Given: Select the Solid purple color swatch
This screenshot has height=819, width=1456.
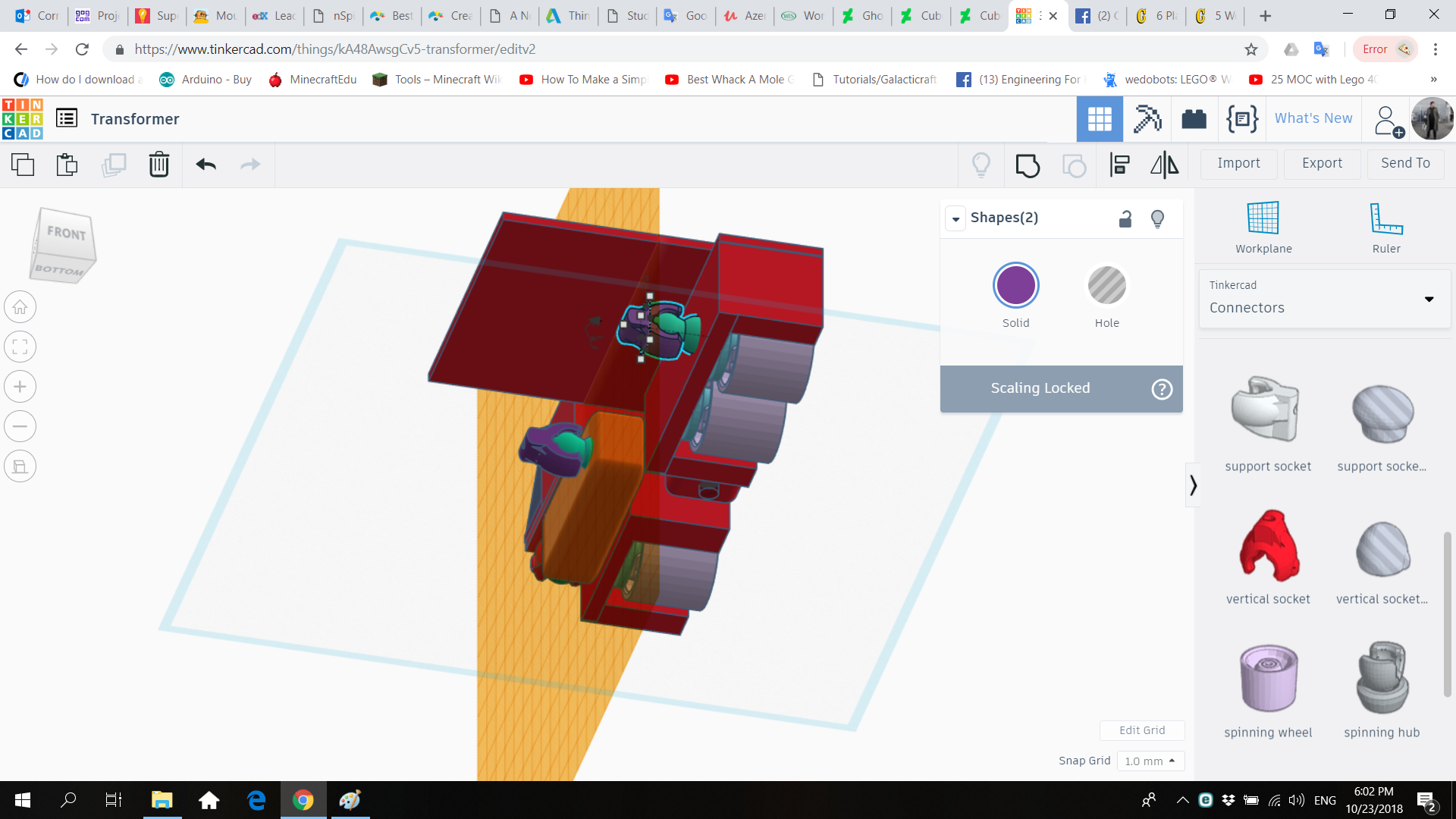Looking at the screenshot, I should pyautogui.click(x=1015, y=285).
